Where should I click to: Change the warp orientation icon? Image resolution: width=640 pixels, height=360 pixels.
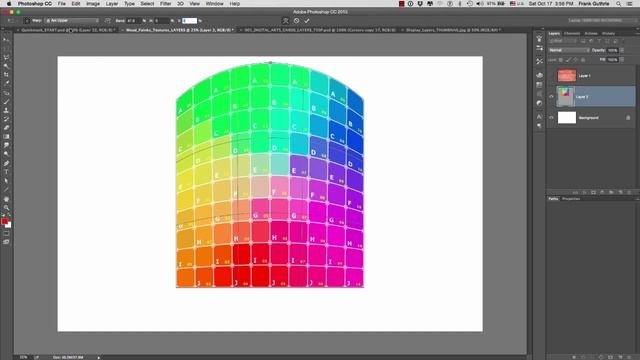[108, 20]
